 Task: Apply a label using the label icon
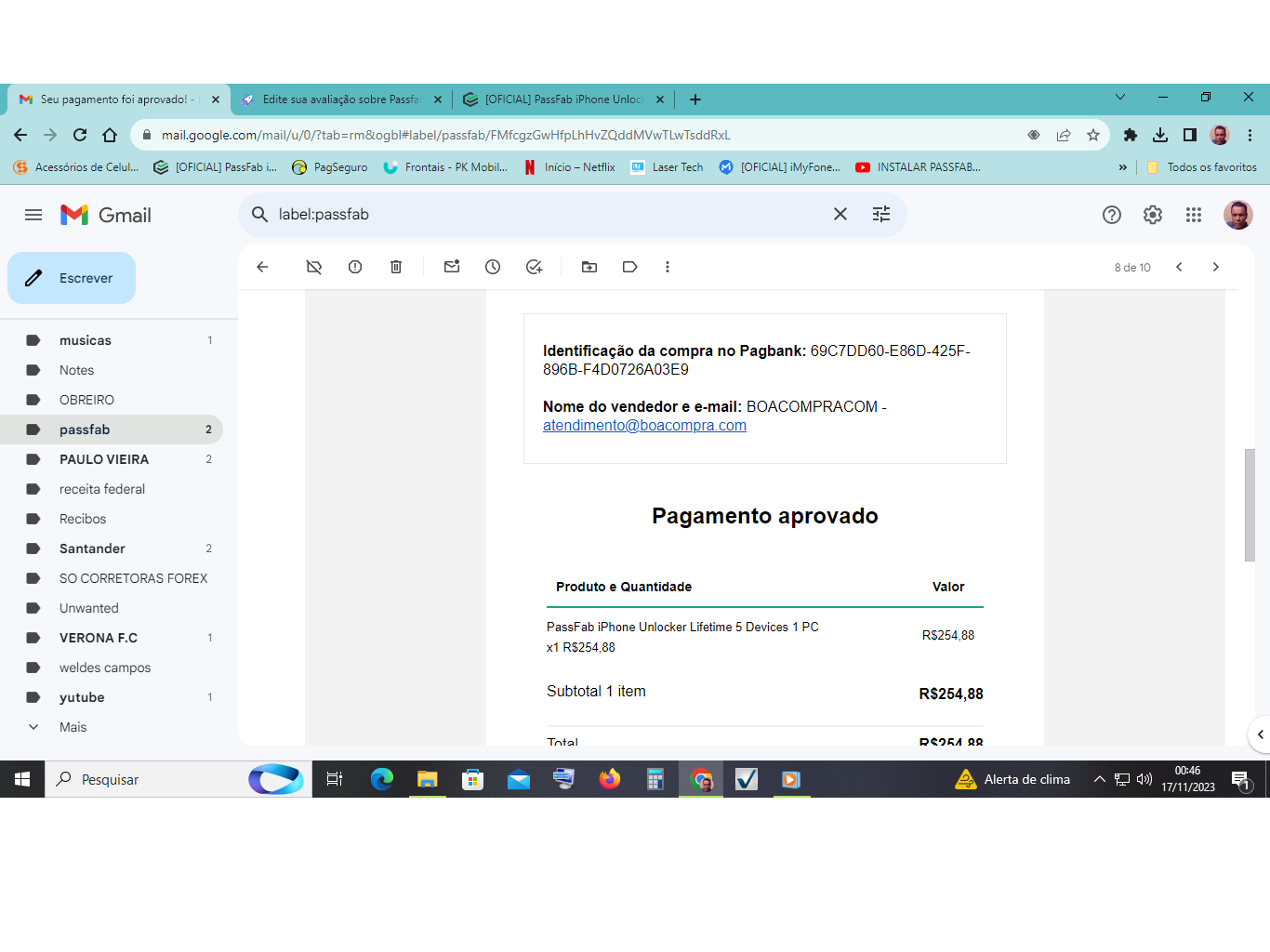[629, 267]
